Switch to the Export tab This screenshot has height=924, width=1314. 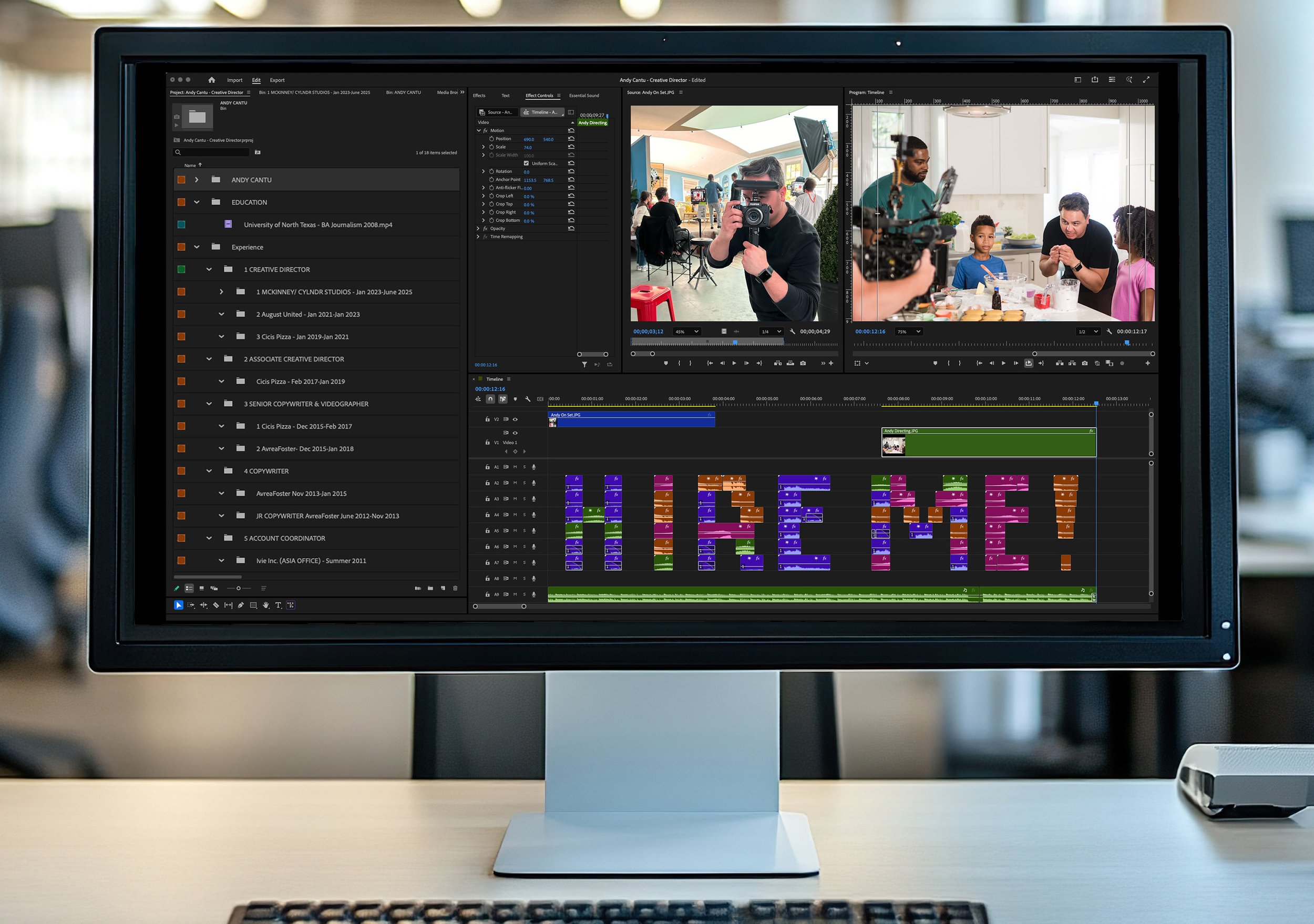(277, 80)
